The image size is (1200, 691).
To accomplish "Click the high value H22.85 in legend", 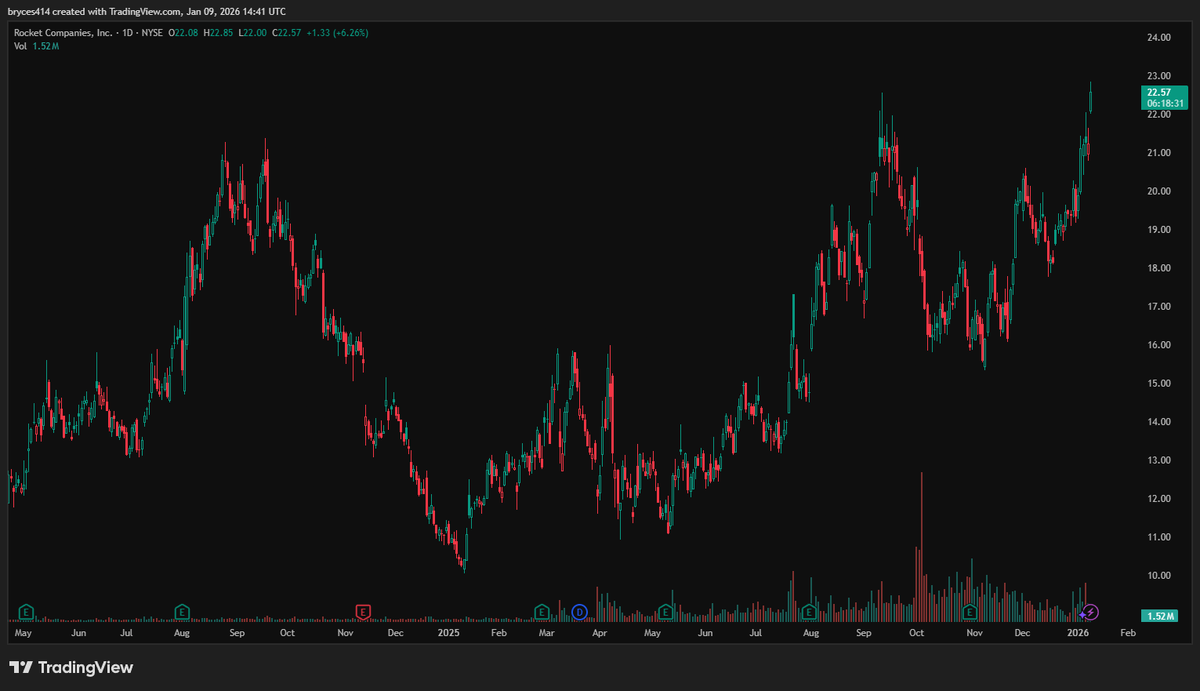I will [219, 33].
